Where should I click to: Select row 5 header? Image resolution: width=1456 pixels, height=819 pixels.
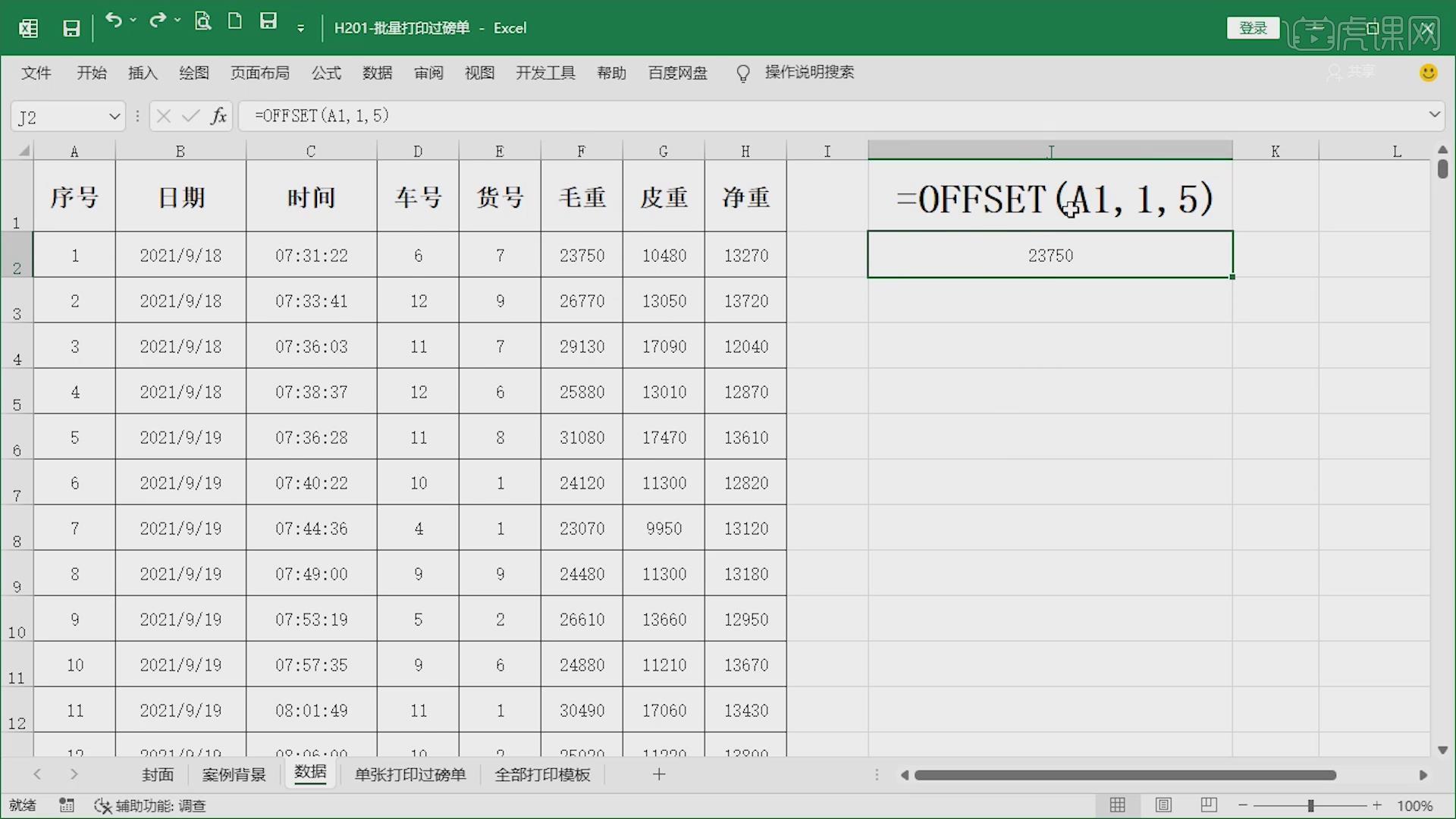[17, 391]
